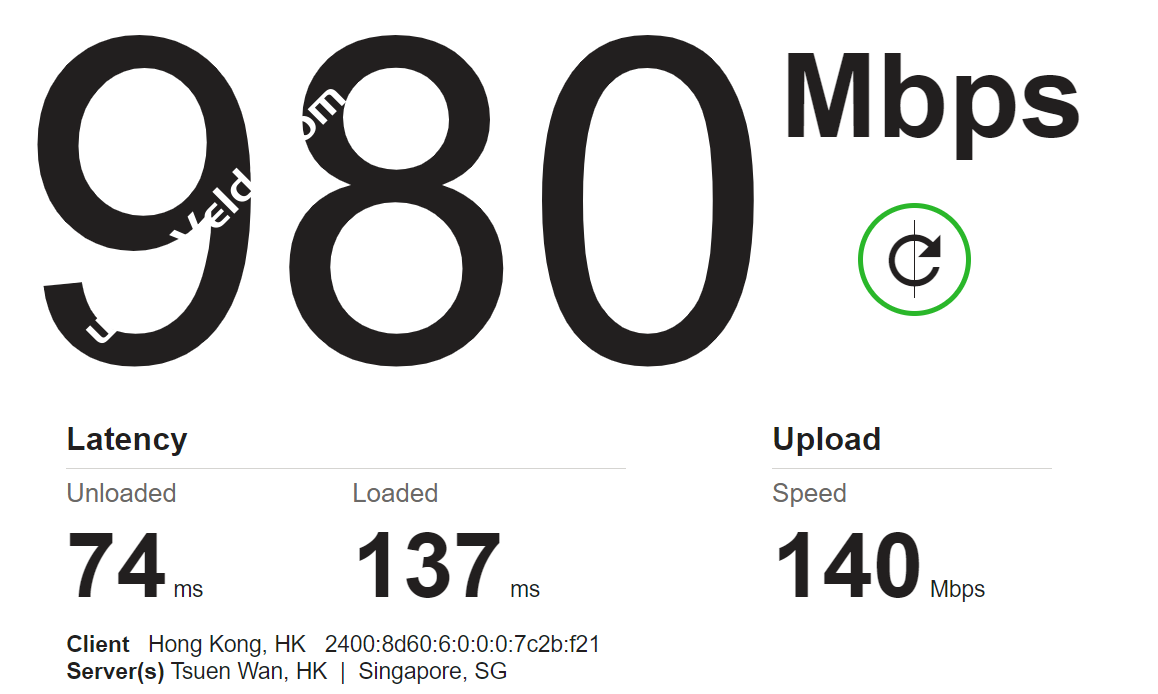Click the Speed label under Upload
Image resolution: width=1158 pixels, height=694 pixels.
pos(809,493)
